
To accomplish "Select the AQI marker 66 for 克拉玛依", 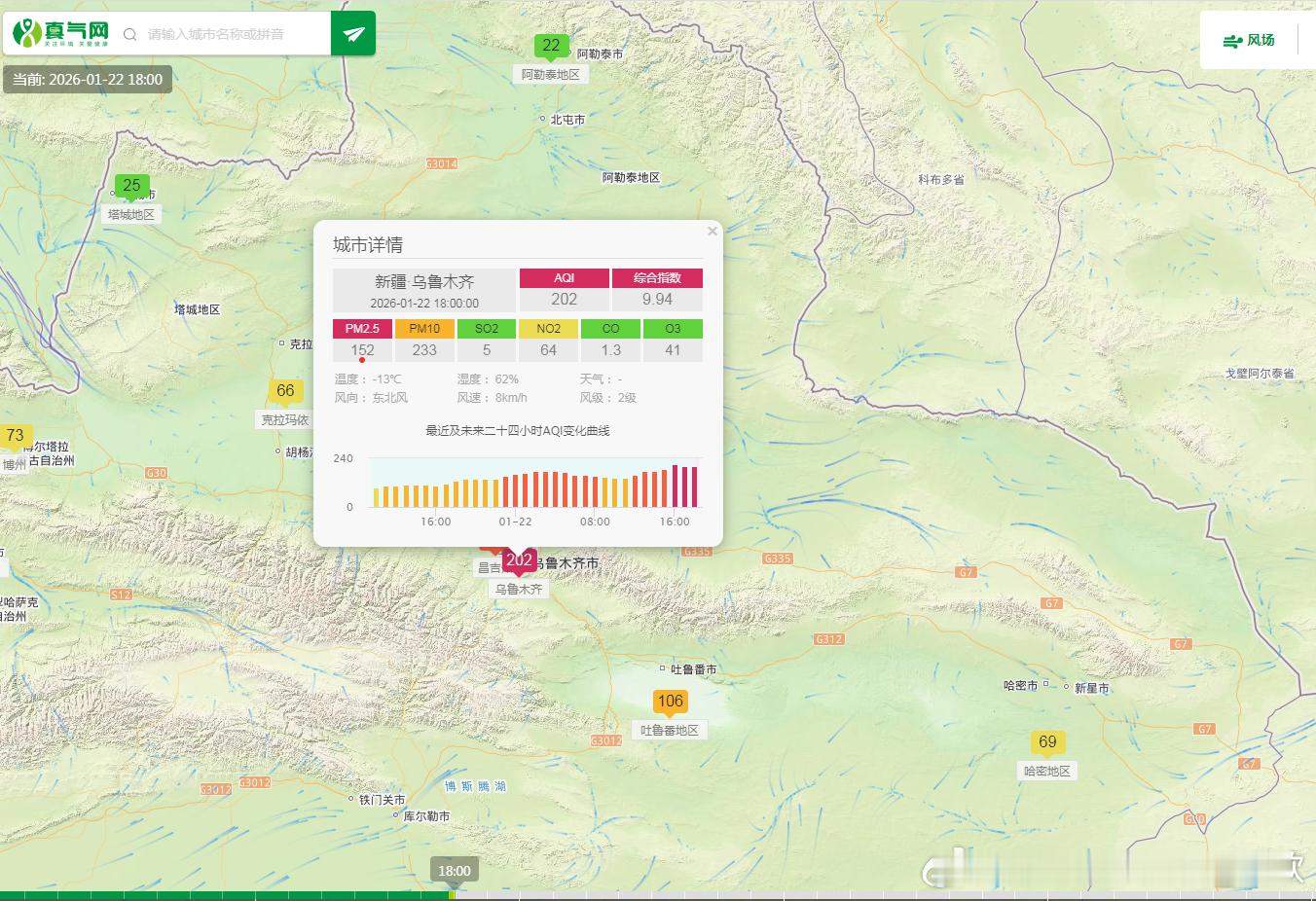I will tap(285, 391).
